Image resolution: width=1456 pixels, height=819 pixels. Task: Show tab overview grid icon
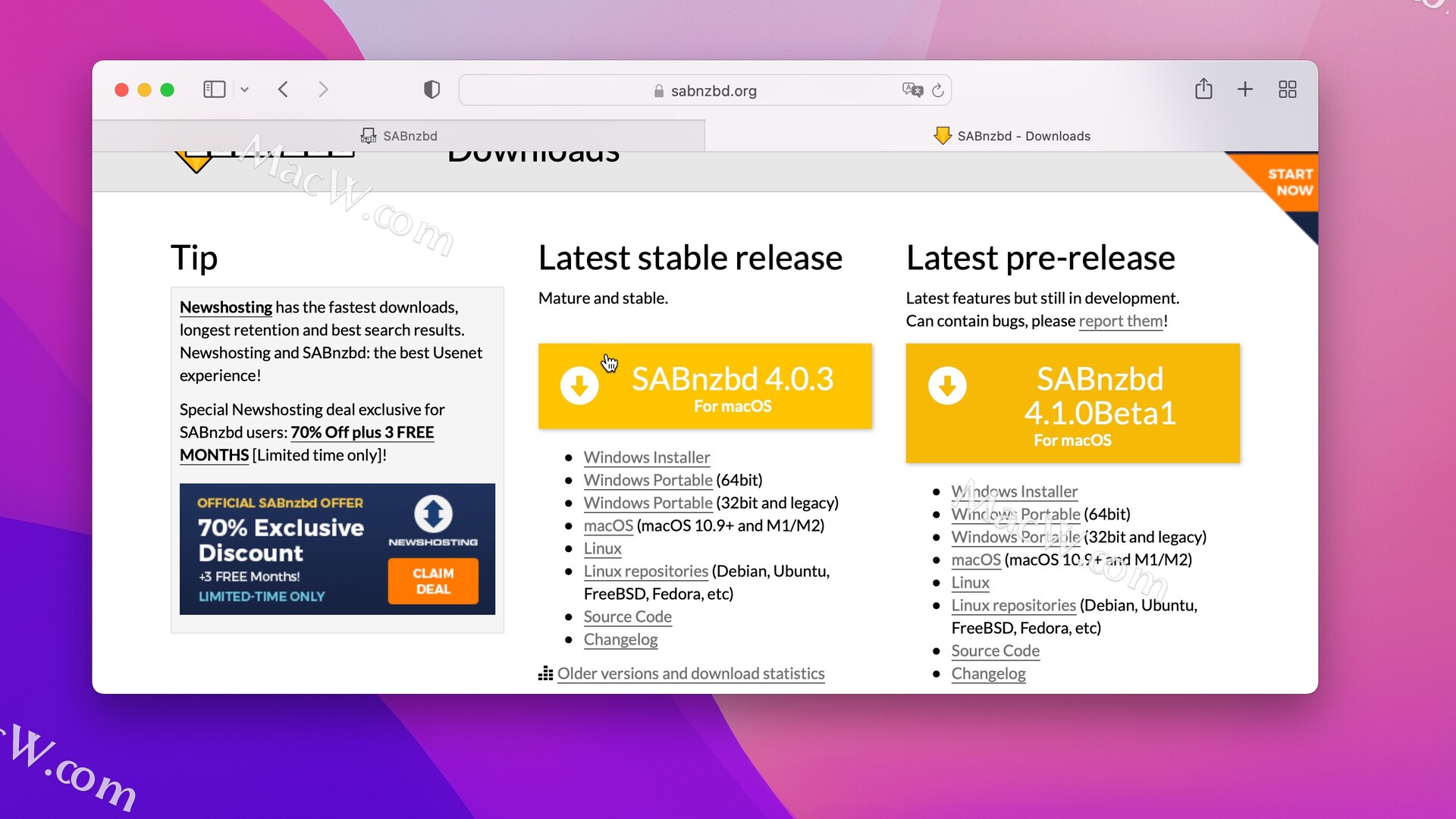click(x=1288, y=89)
